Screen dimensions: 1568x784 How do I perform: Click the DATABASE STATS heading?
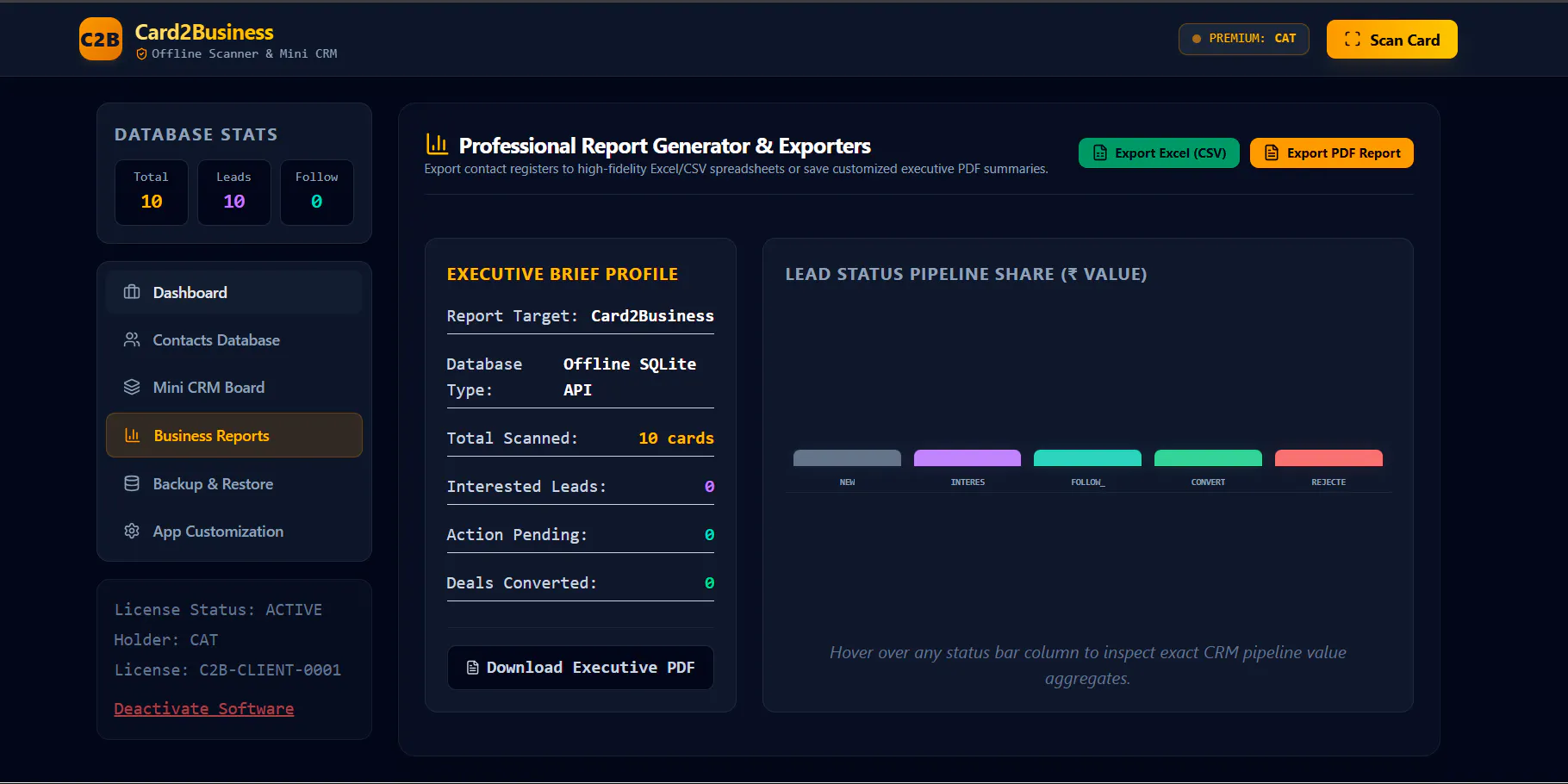tap(196, 134)
